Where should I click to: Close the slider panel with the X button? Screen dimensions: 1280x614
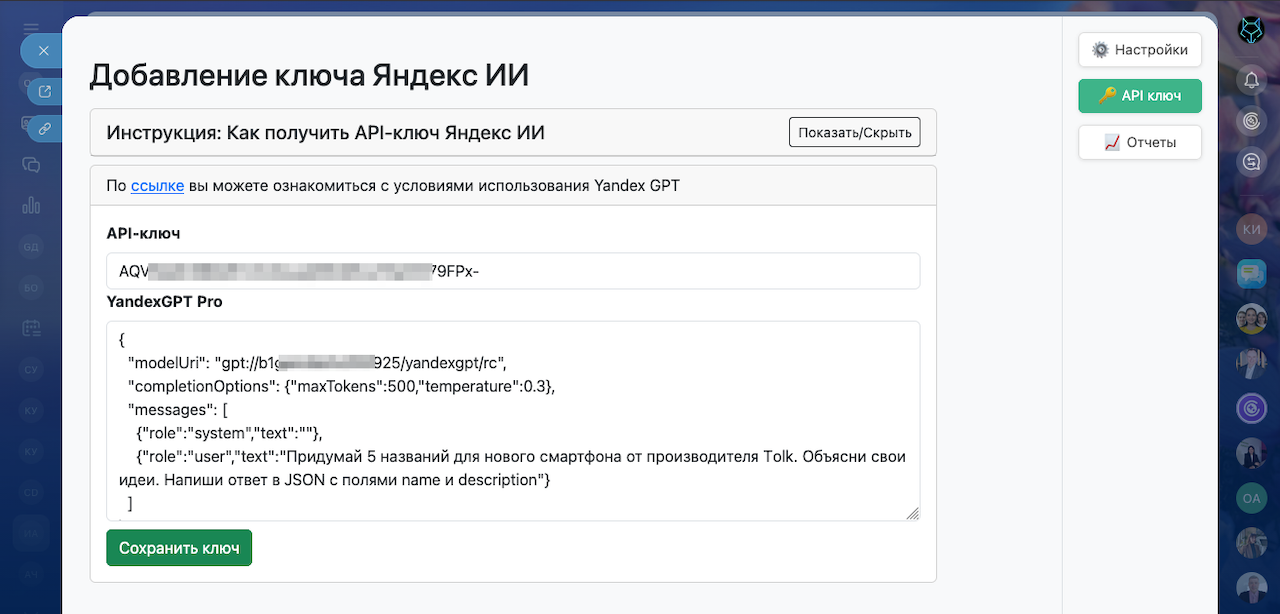point(43,50)
